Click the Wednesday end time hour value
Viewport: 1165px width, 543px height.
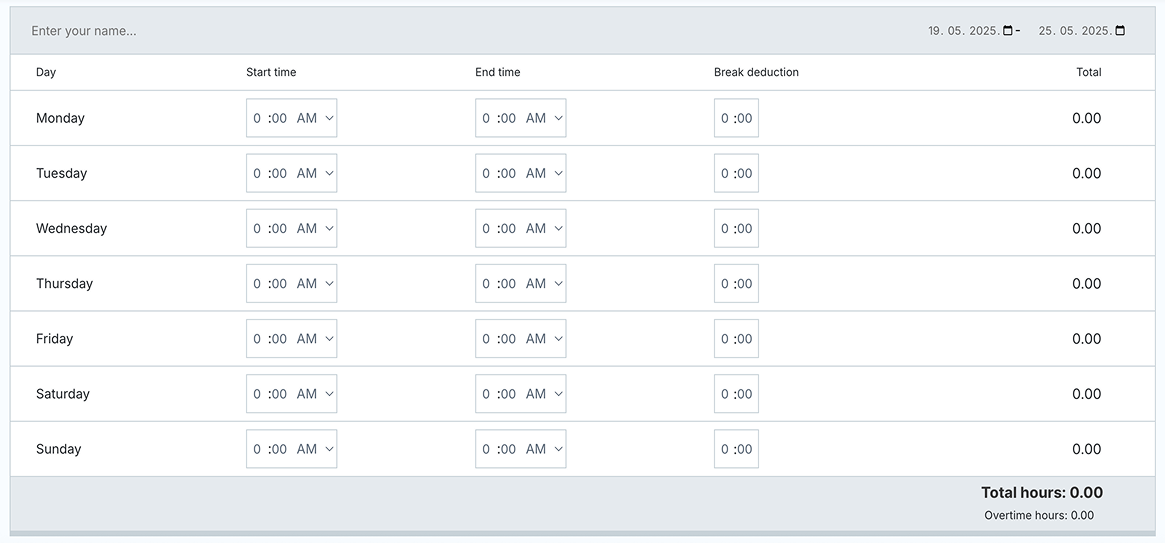point(486,228)
